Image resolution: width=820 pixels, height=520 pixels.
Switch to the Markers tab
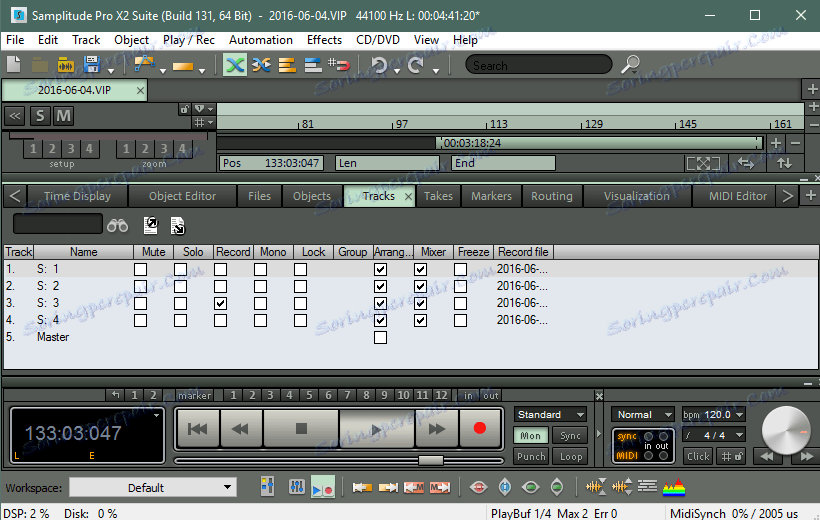491,196
